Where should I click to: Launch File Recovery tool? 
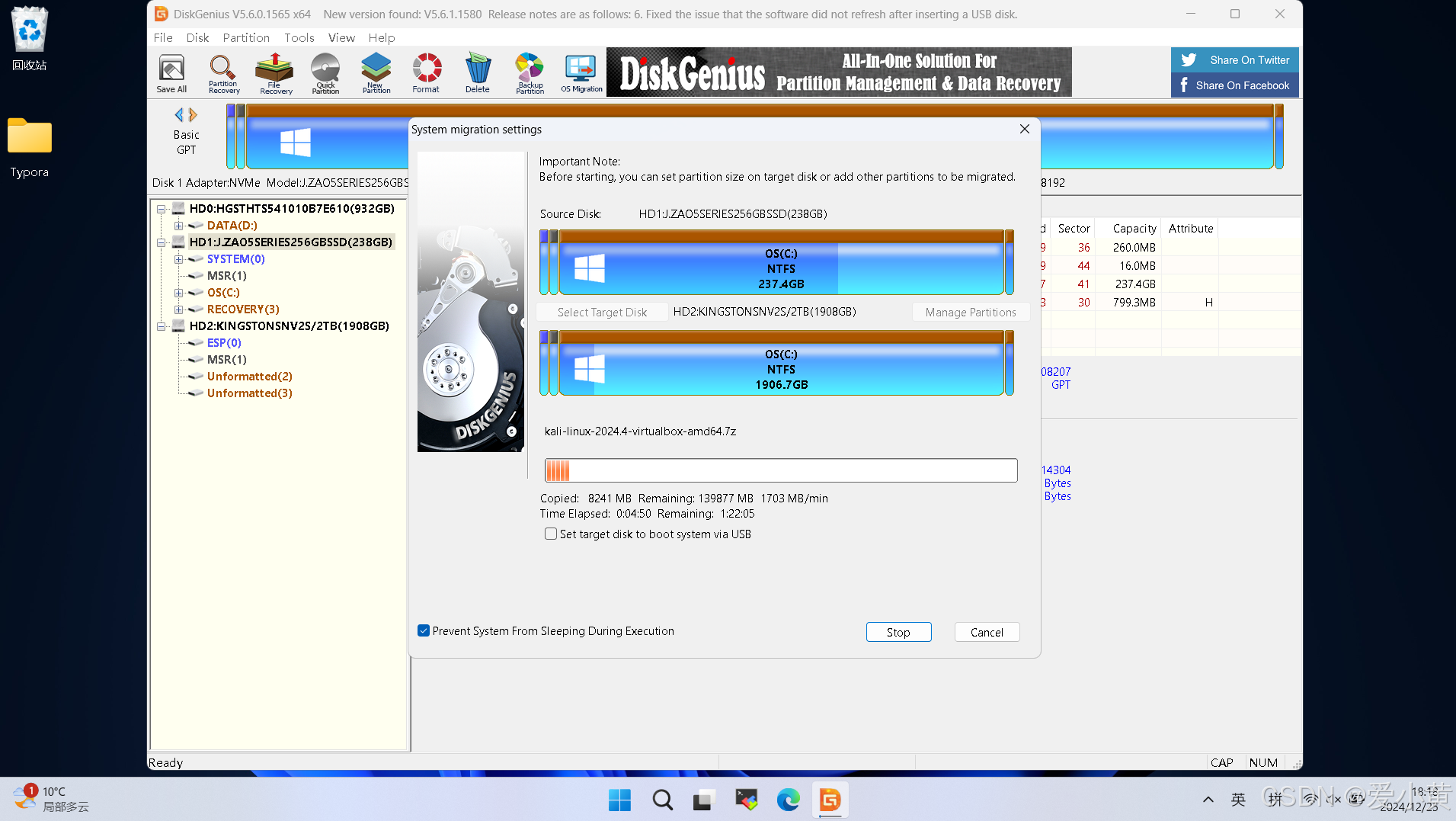275,73
